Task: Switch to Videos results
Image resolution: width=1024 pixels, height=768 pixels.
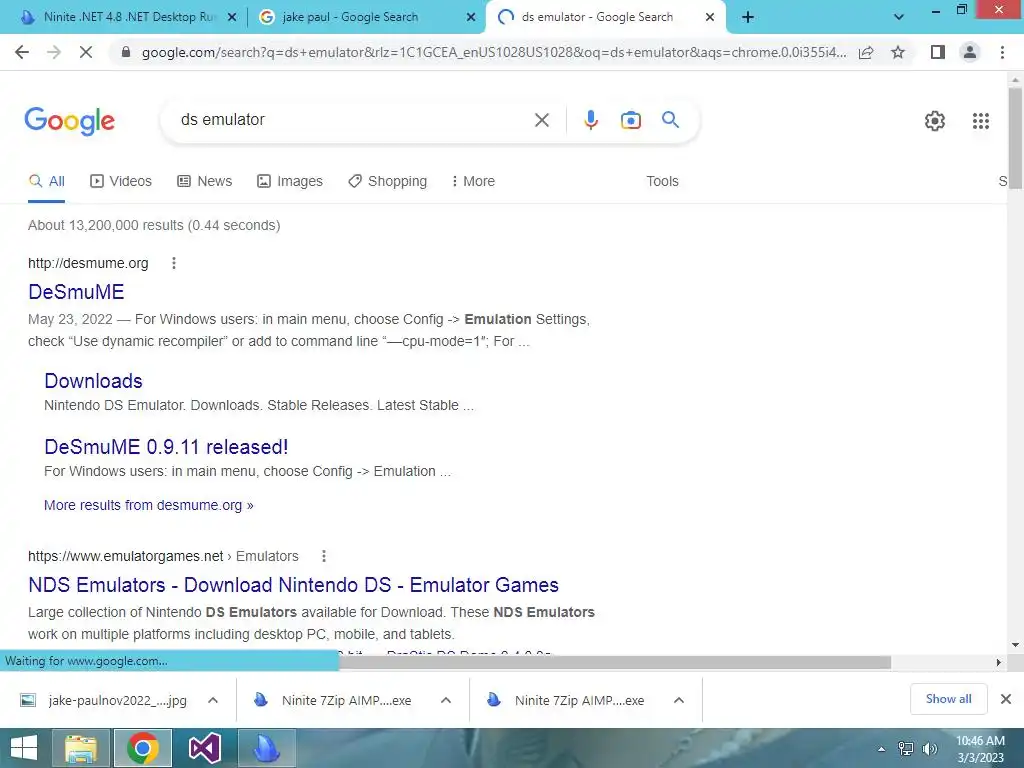Action: [x=121, y=182]
